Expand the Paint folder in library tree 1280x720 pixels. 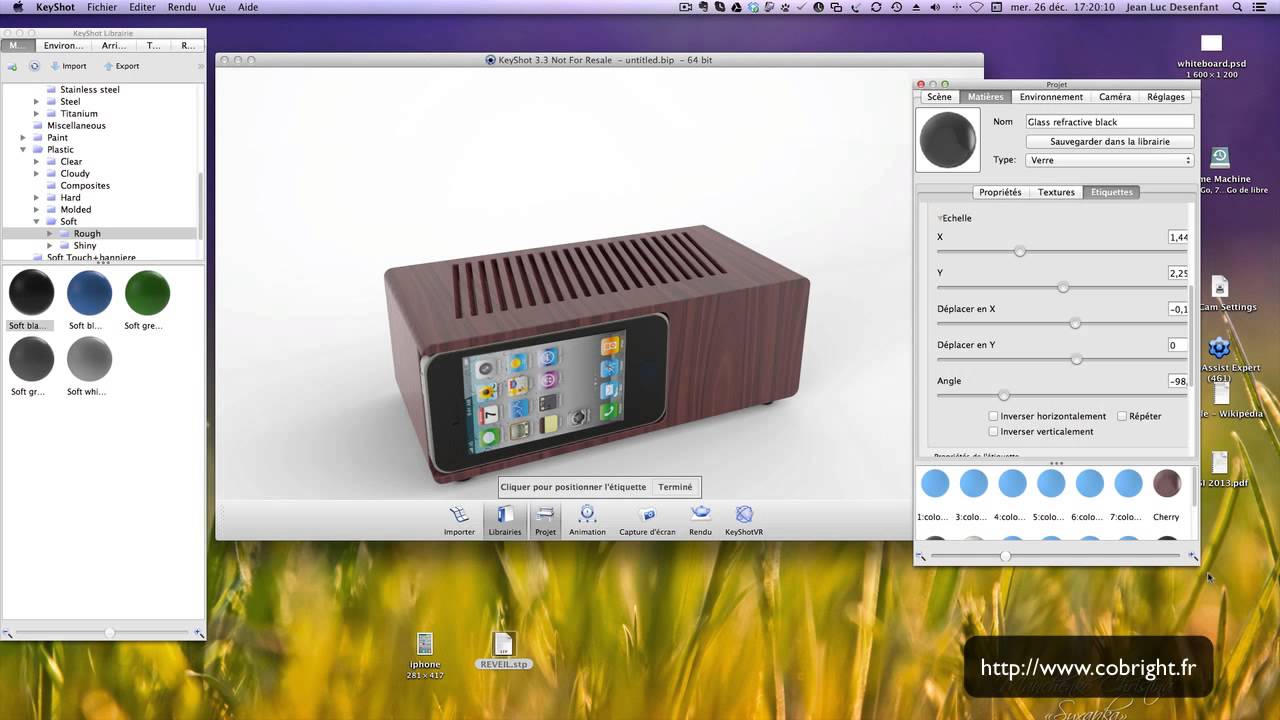[24, 138]
